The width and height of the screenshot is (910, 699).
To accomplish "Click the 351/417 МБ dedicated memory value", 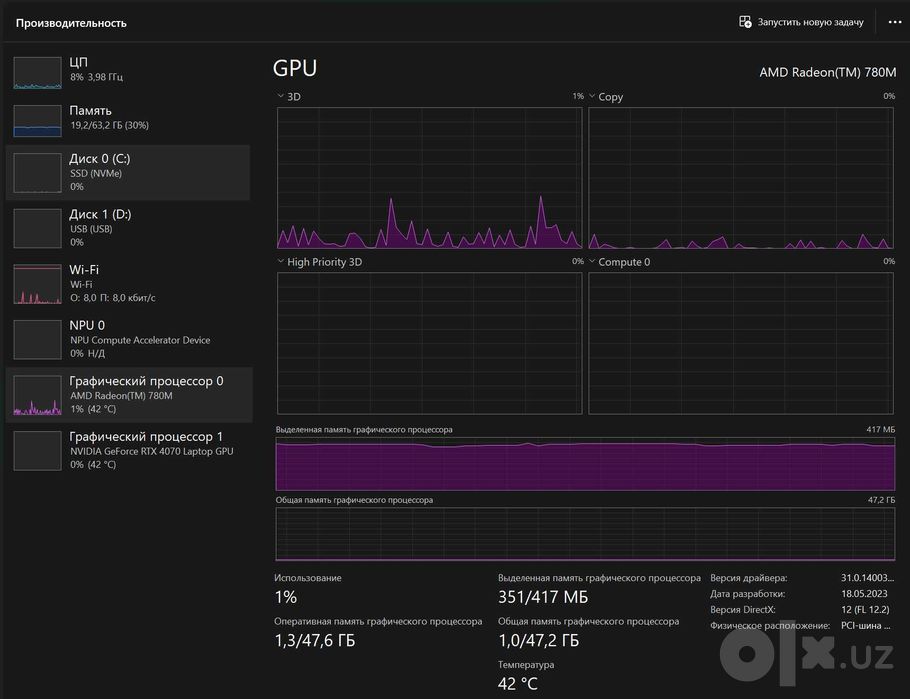I will 543,597.
